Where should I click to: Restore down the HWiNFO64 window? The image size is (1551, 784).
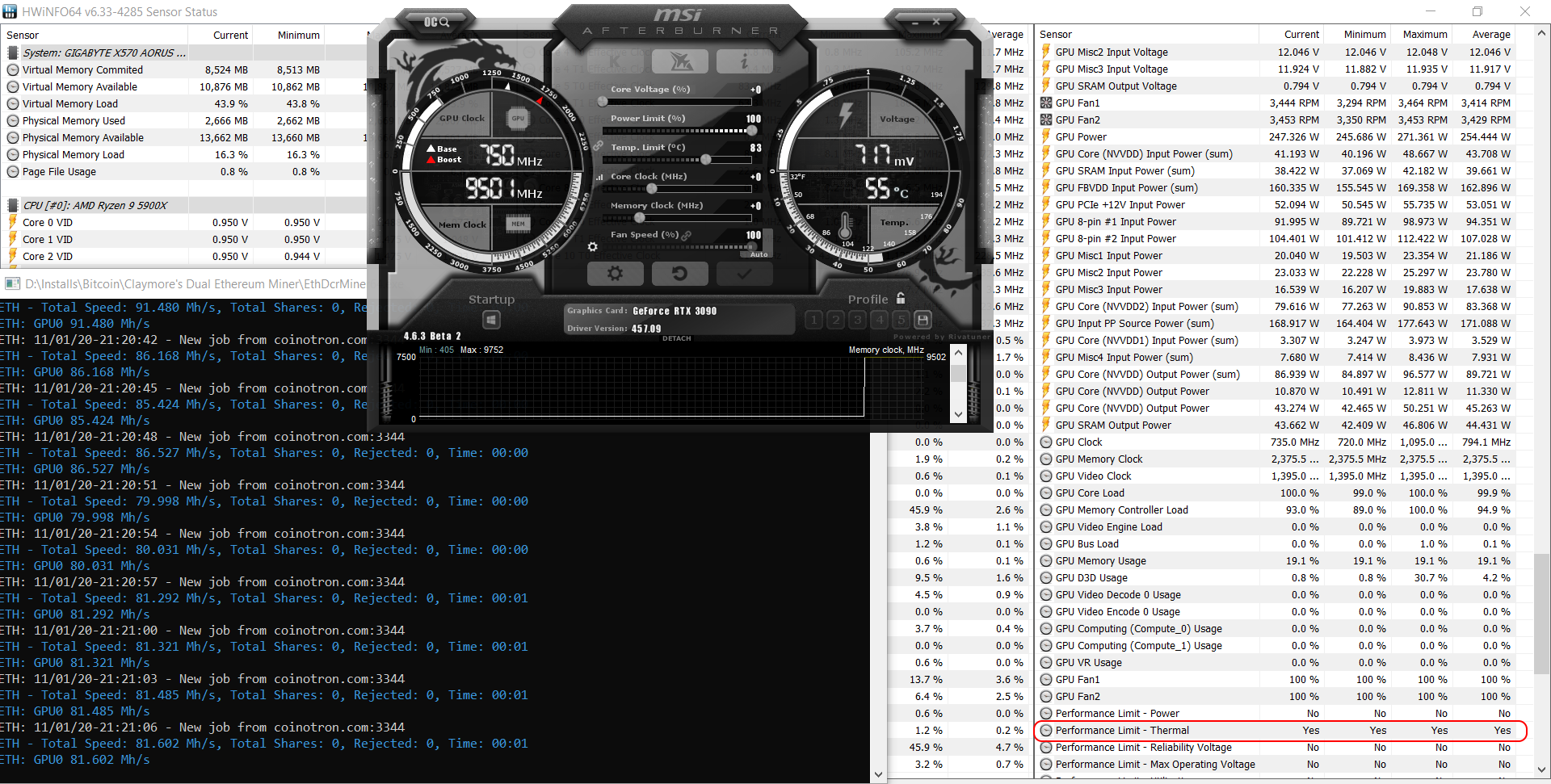coord(1477,11)
